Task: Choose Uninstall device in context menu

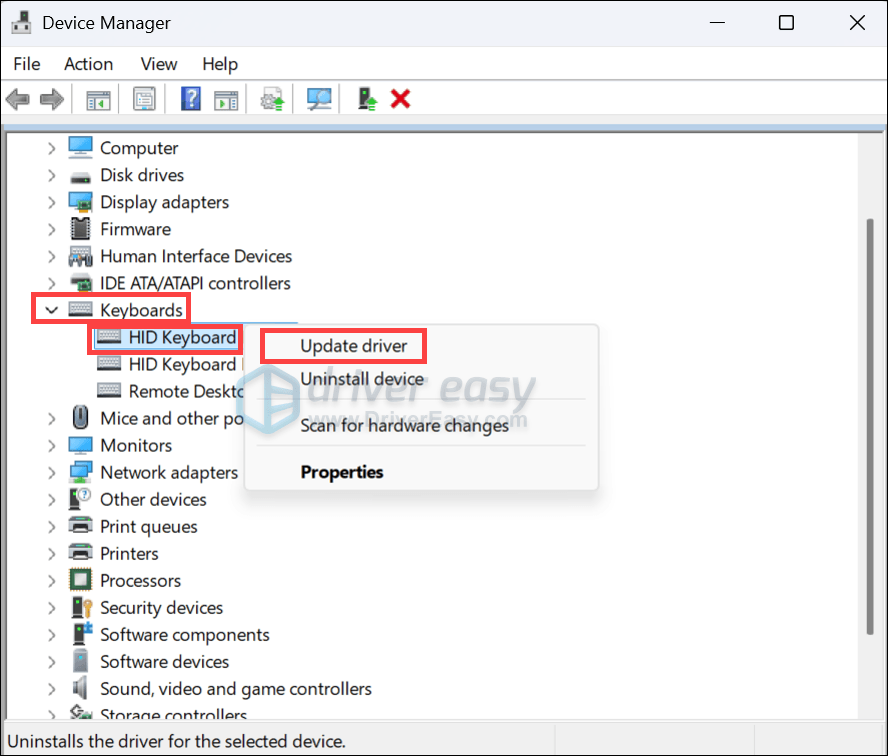Action: pyautogui.click(x=362, y=379)
